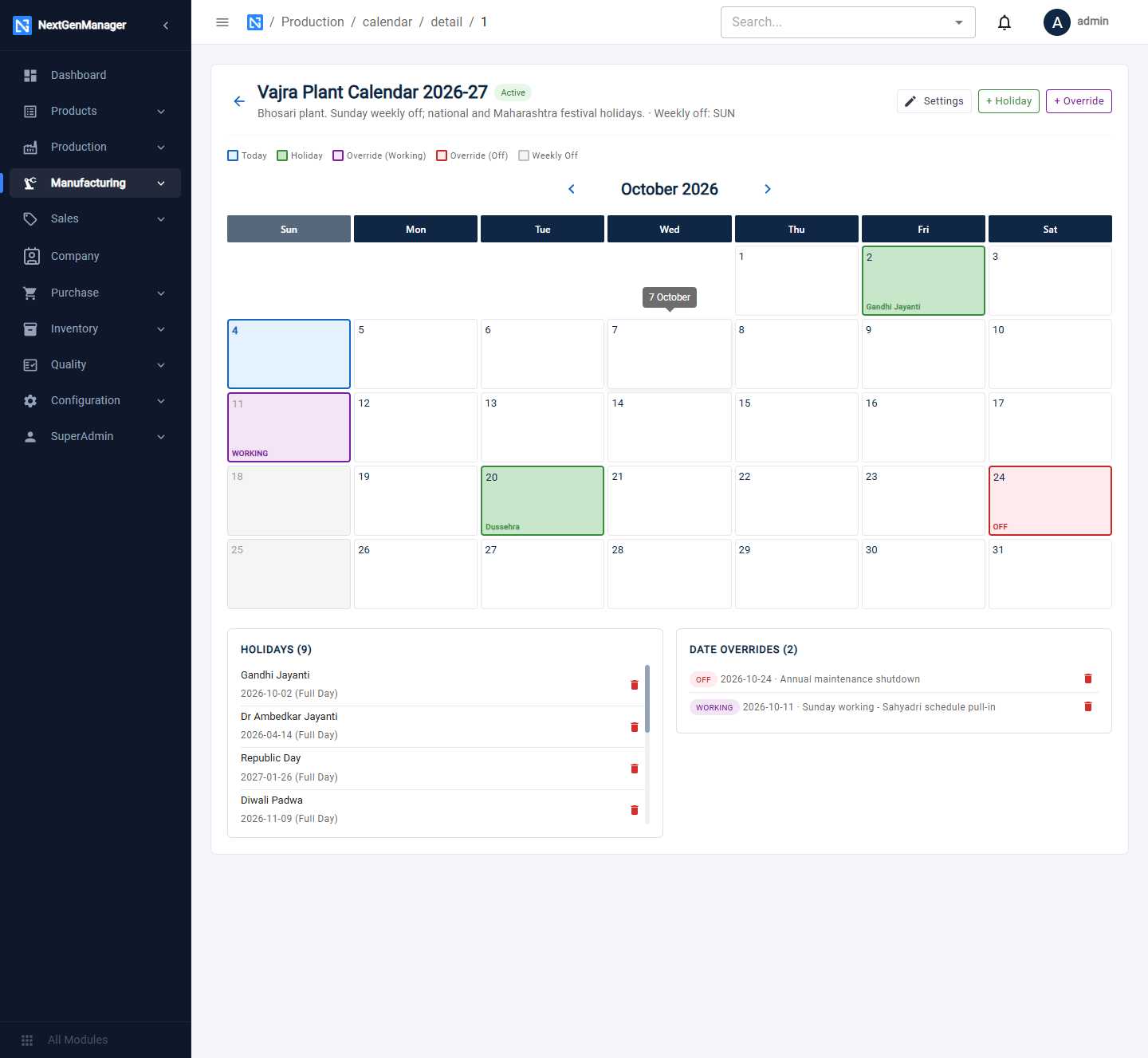Go back using the left arrow
The image size is (1148, 1058).
(x=239, y=101)
